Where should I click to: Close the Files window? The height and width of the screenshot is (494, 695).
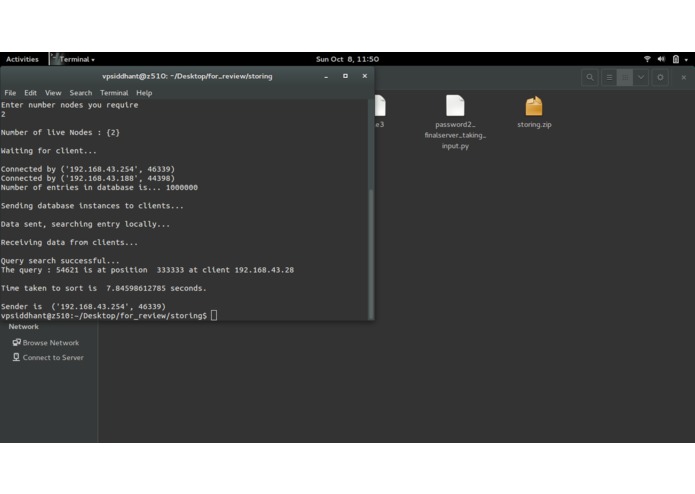coord(684,78)
